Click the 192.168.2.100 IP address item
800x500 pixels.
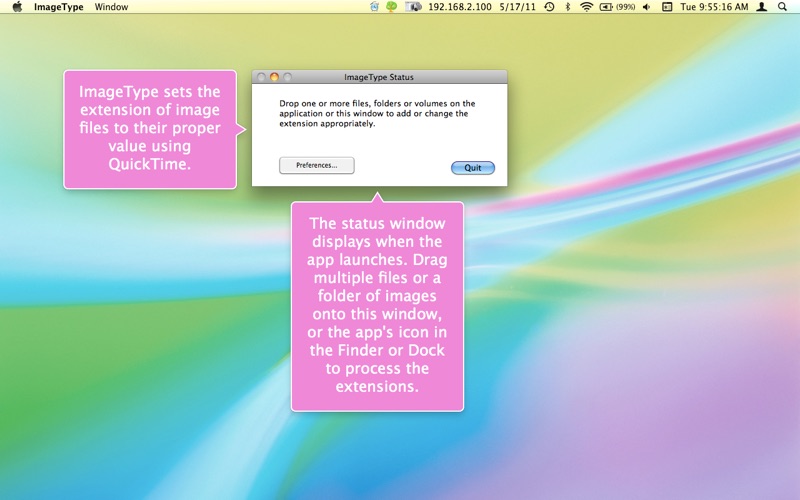click(x=460, y=7)
